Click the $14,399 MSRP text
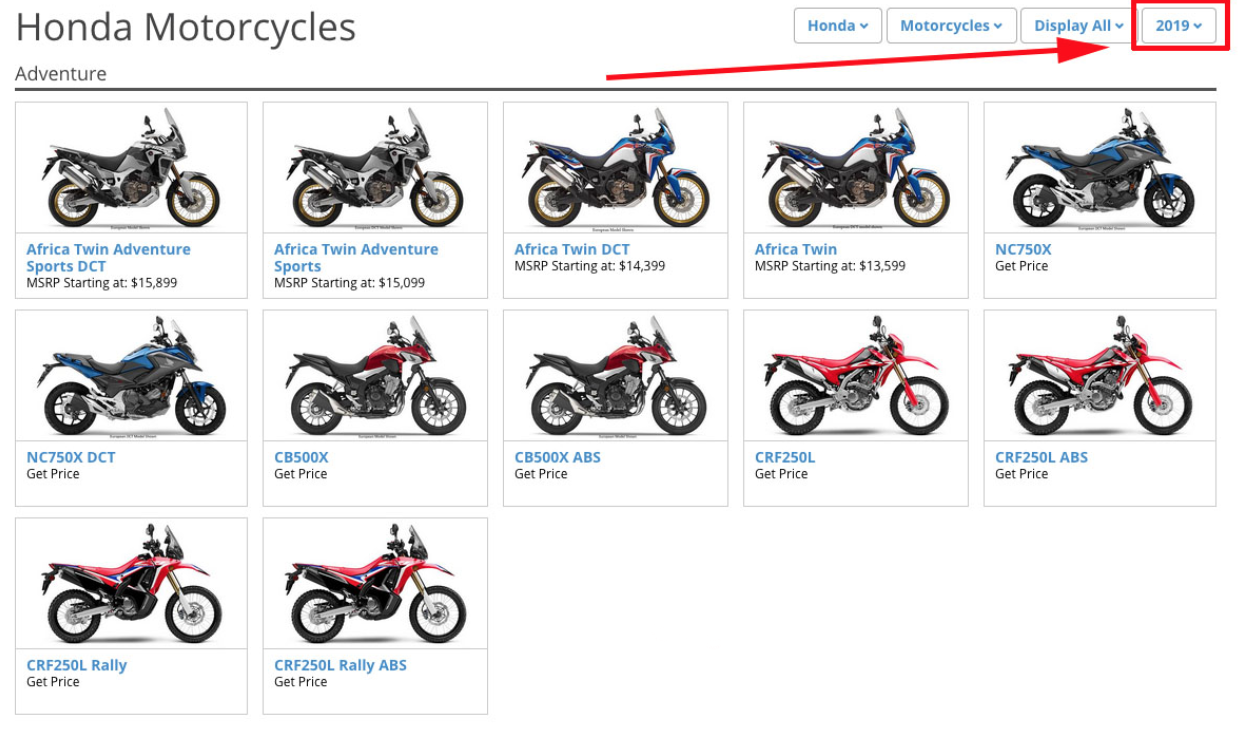This screenshot has width=1238, height=736. 590,266
